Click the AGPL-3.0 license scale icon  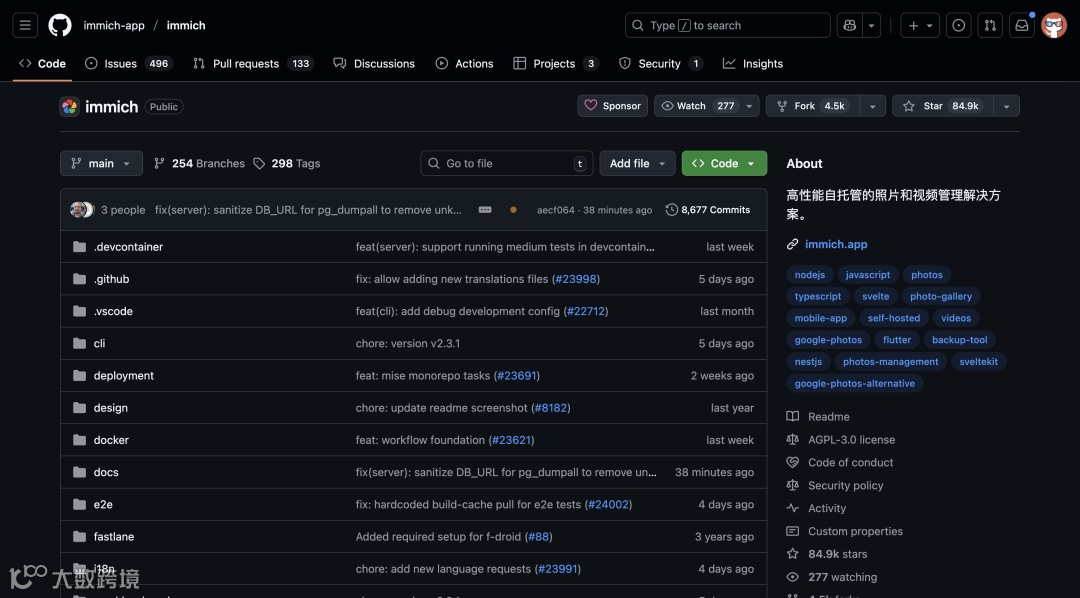(793, 440)
